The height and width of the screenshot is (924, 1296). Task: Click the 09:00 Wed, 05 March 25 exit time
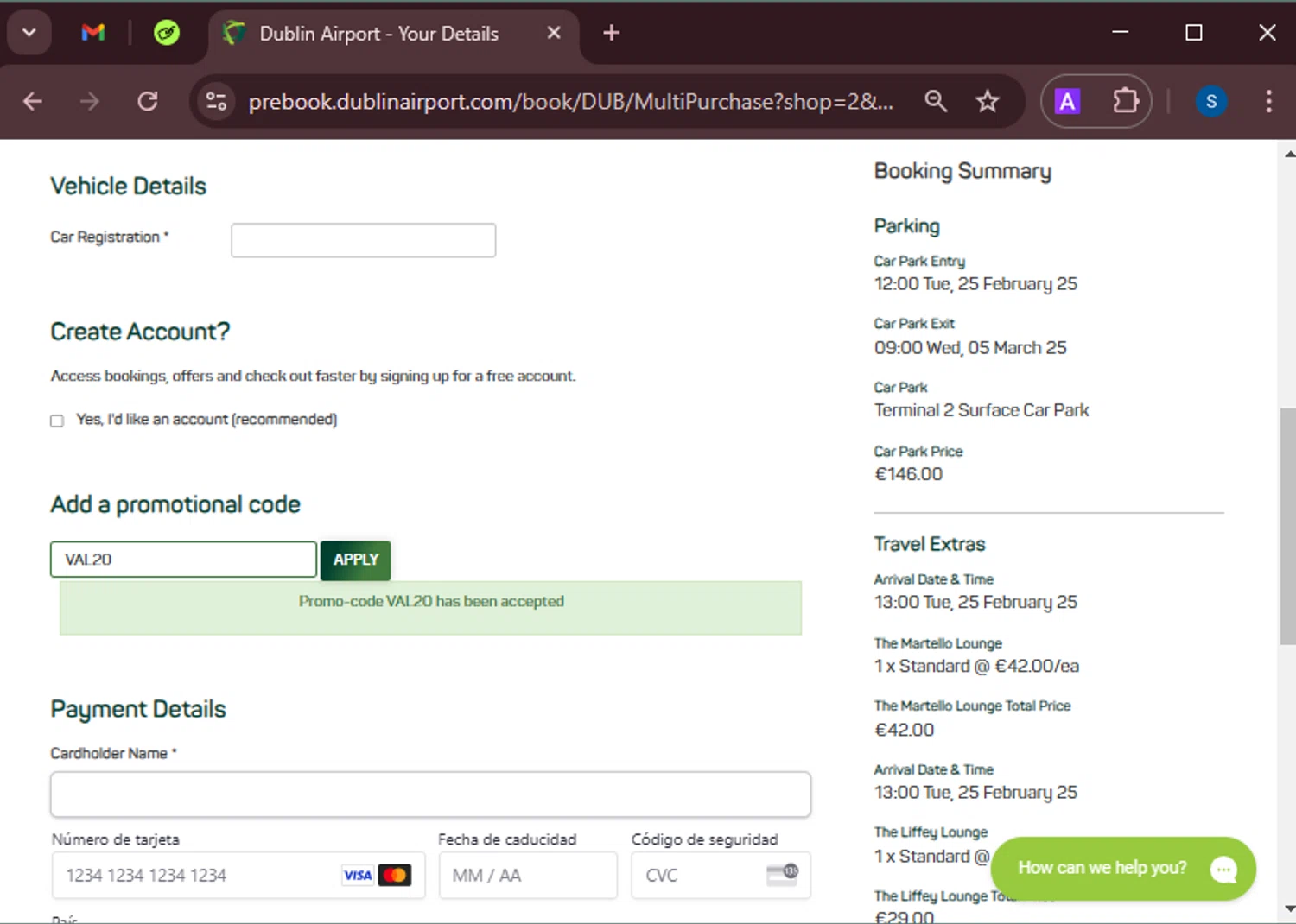point(970,348)
